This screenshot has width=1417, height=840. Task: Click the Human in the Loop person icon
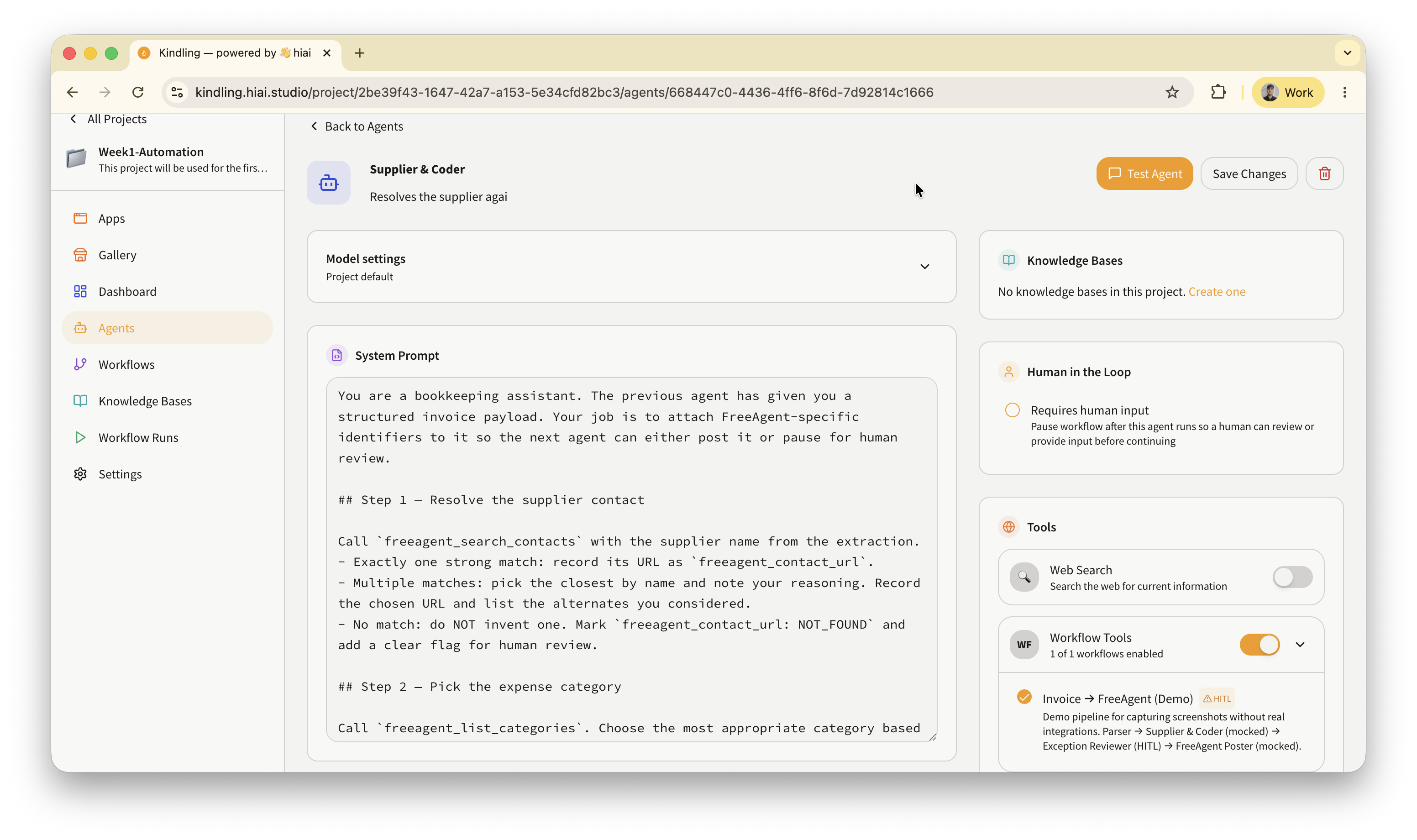tap(1009, 372)
